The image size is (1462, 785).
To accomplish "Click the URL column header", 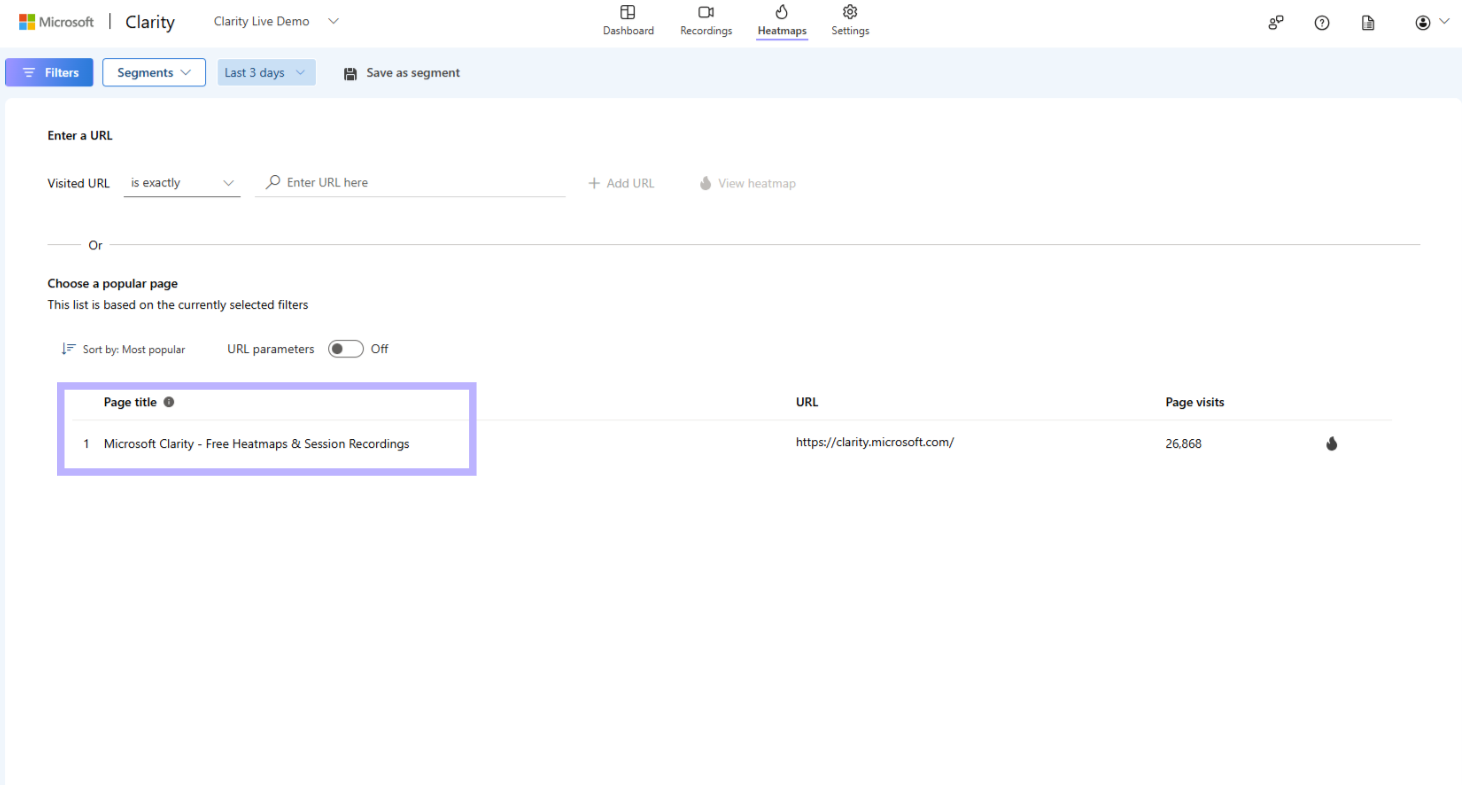I will (807, 402).
